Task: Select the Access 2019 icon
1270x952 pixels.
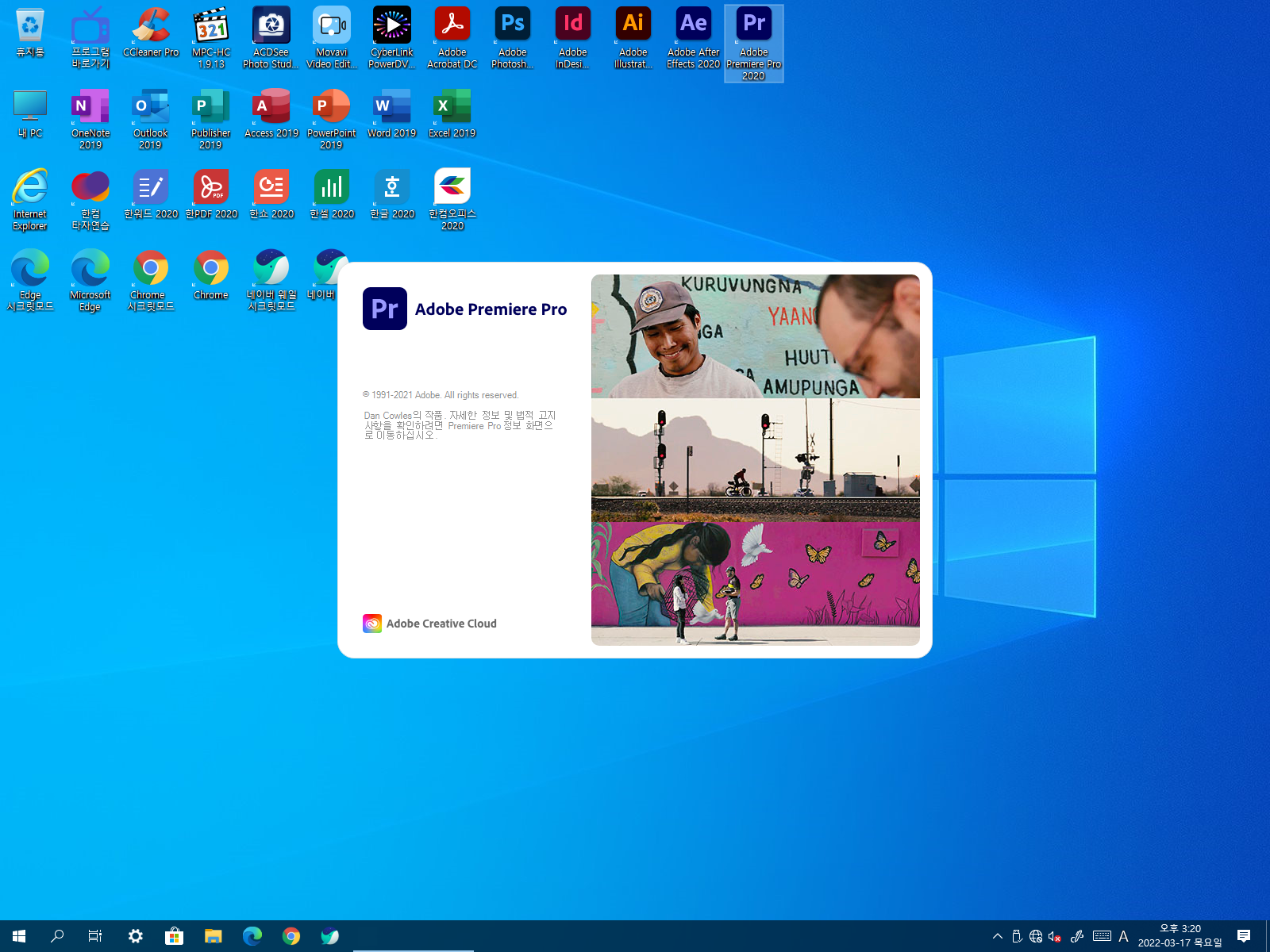Action: 271,113
